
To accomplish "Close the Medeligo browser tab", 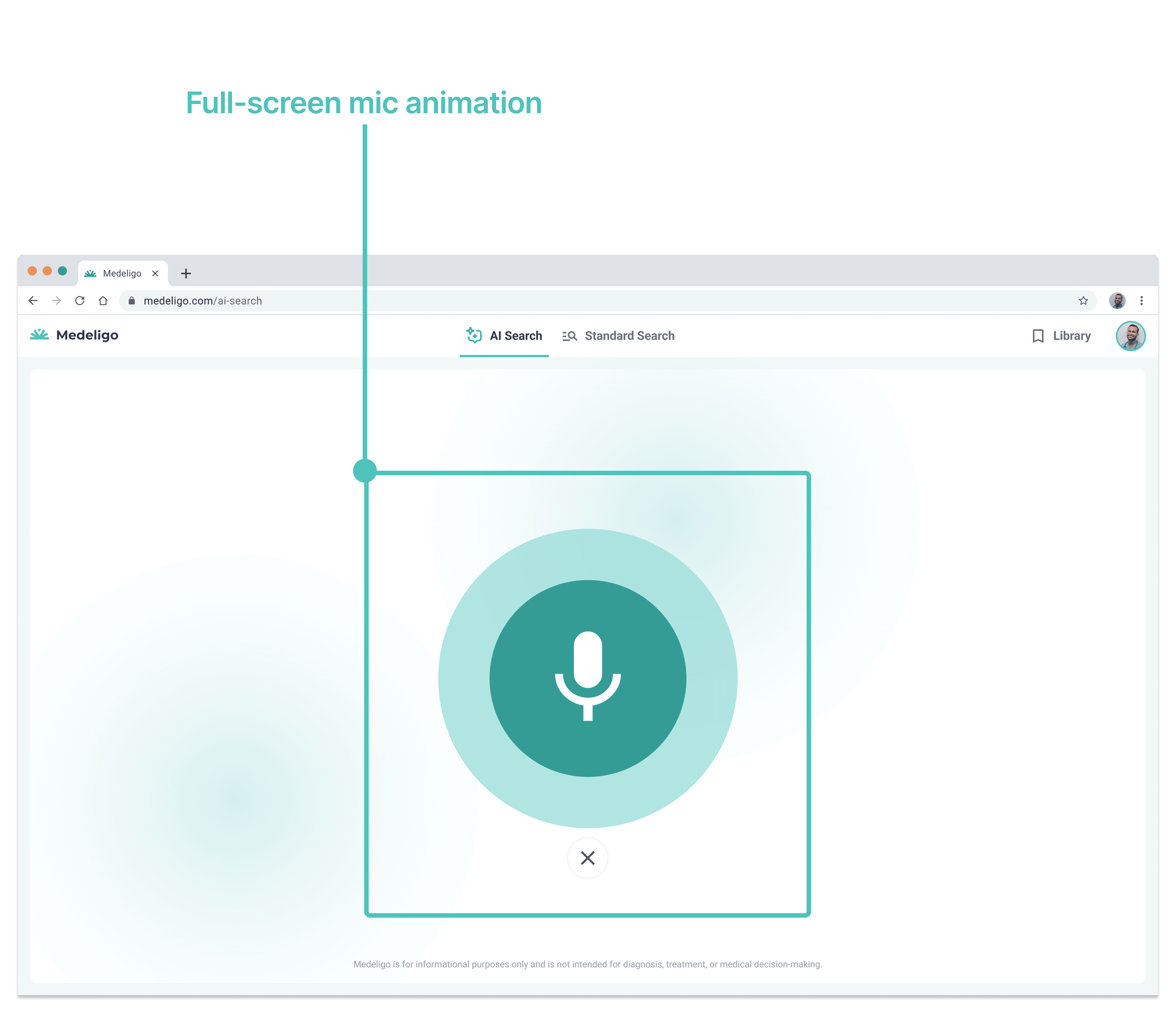I will tap(155, 274).
